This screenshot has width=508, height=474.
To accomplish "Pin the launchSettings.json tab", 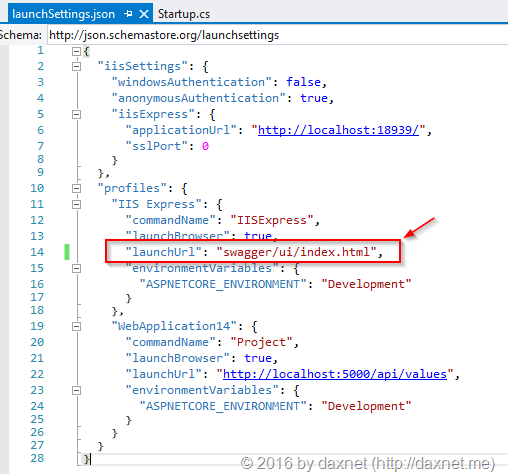I will [128, 14].
